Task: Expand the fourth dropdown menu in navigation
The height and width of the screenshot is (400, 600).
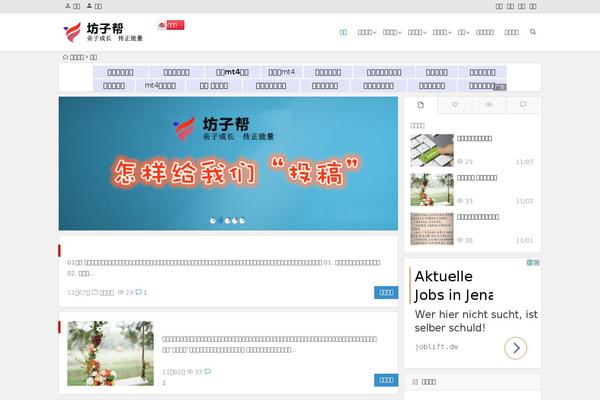Action: tap(442, 32)
